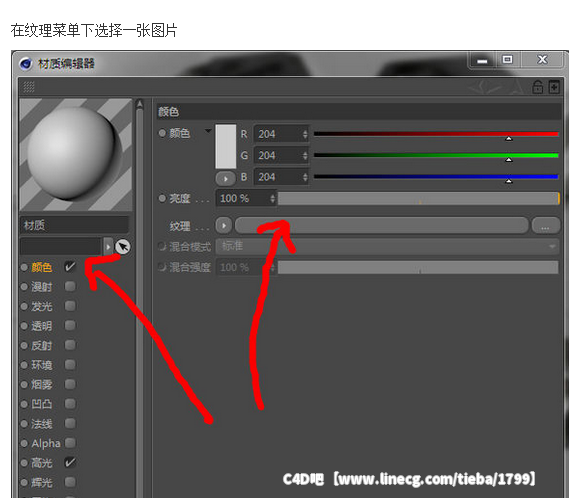Enable the 发光 channel checkbox

pos(70,306)
